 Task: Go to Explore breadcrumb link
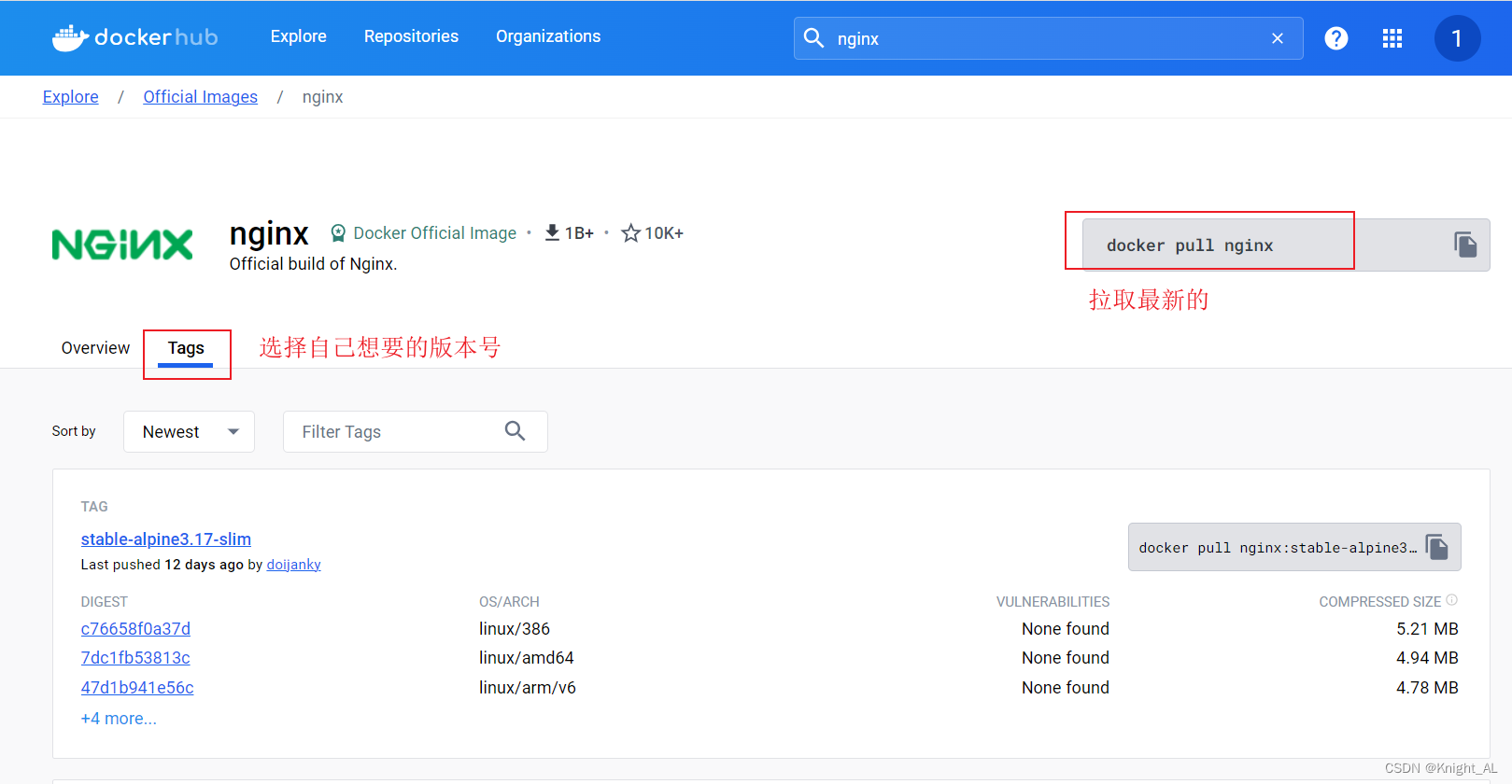(71, 97)
